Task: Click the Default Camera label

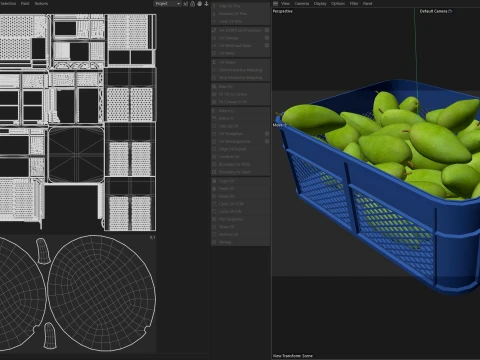Action: tap(433, 11)
